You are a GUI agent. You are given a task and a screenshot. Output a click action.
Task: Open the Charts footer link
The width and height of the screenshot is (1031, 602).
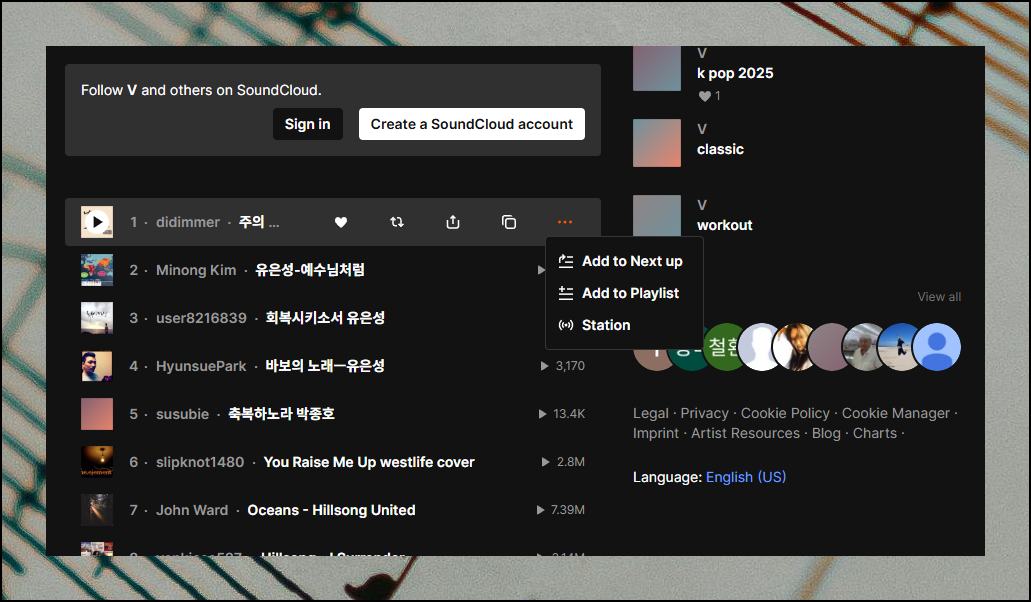coord(875,433)
